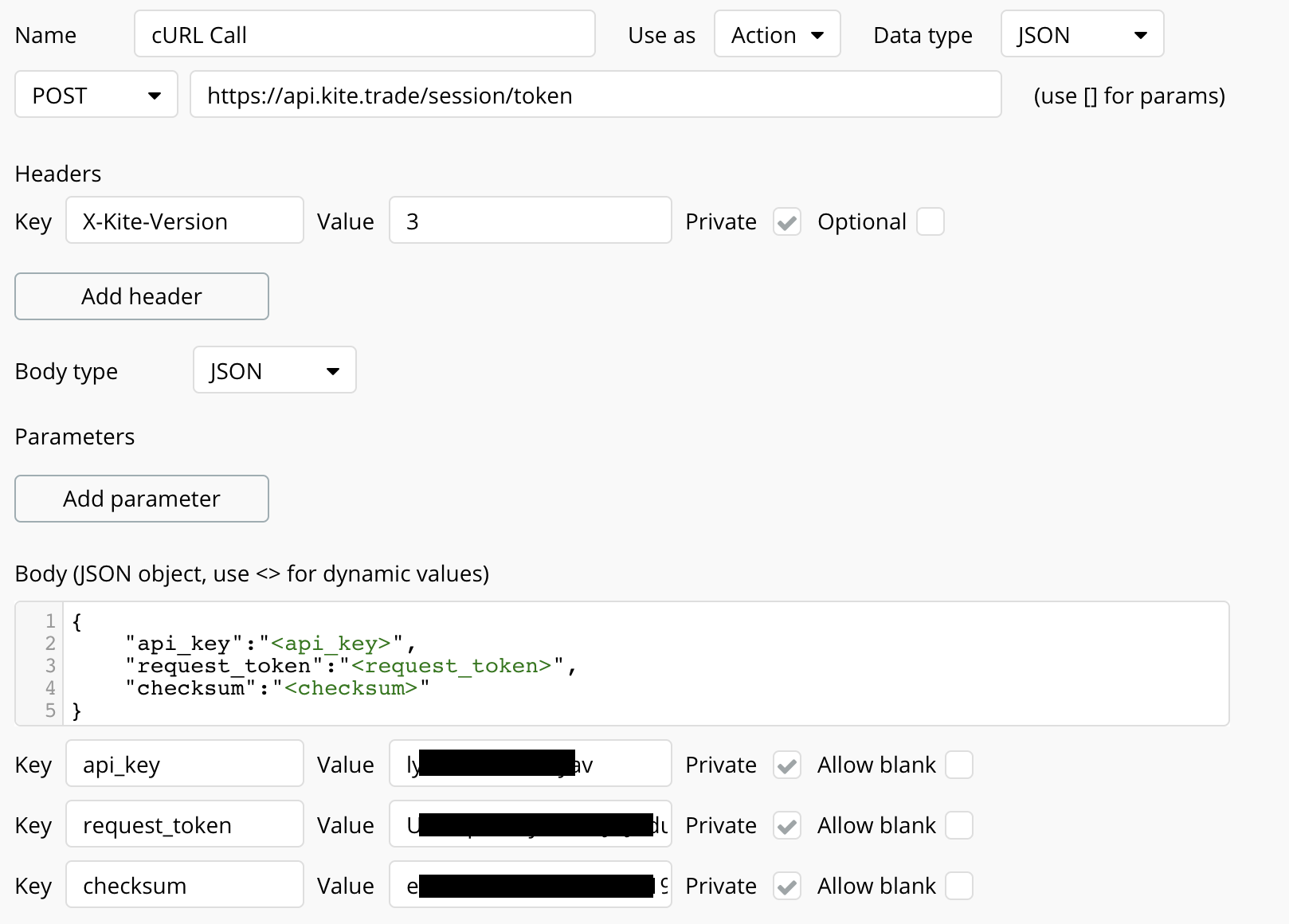1289x924 pixels.
Task: Enable Allow blank for api_key
Action: [x=958, y=765]
